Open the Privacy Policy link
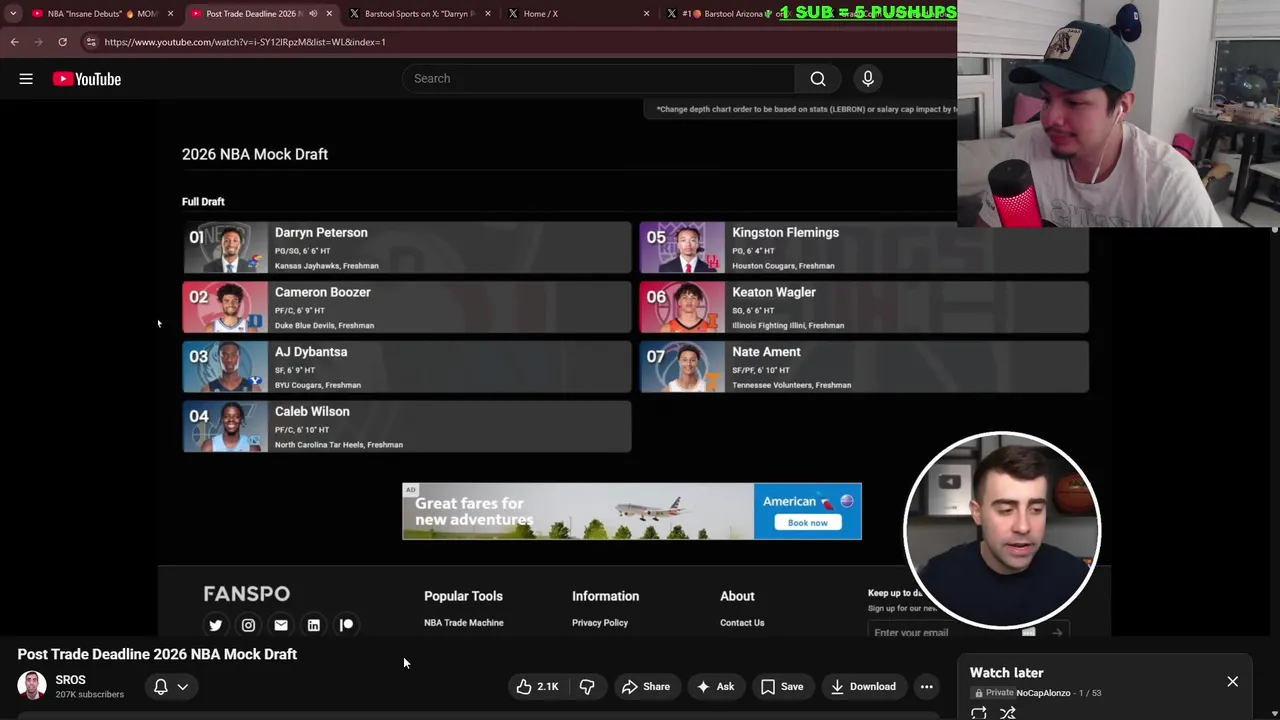This screenshot has height=720, width=1280. (x=600, y=623)
